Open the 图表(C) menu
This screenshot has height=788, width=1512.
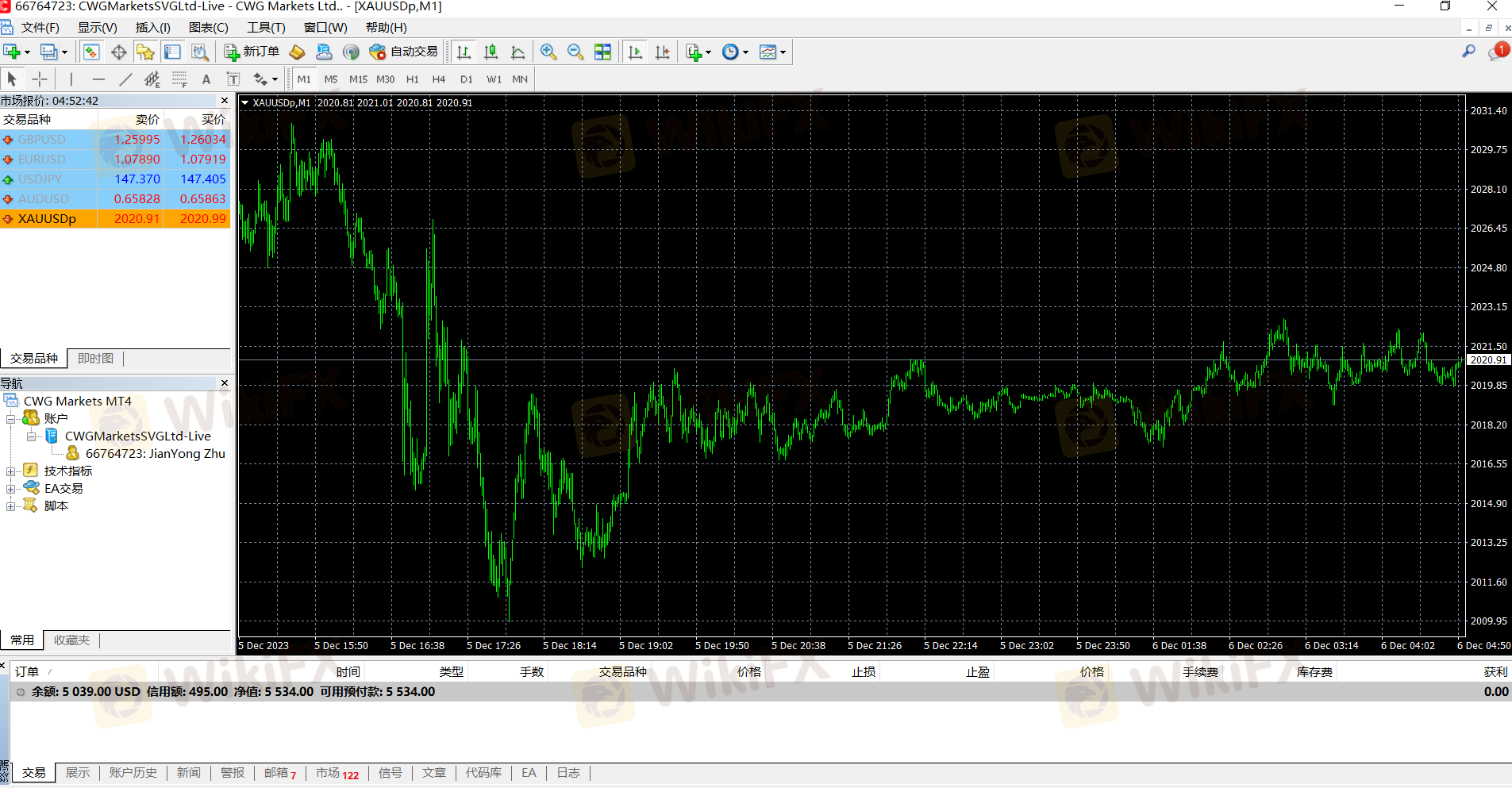(x=209, y=28)
